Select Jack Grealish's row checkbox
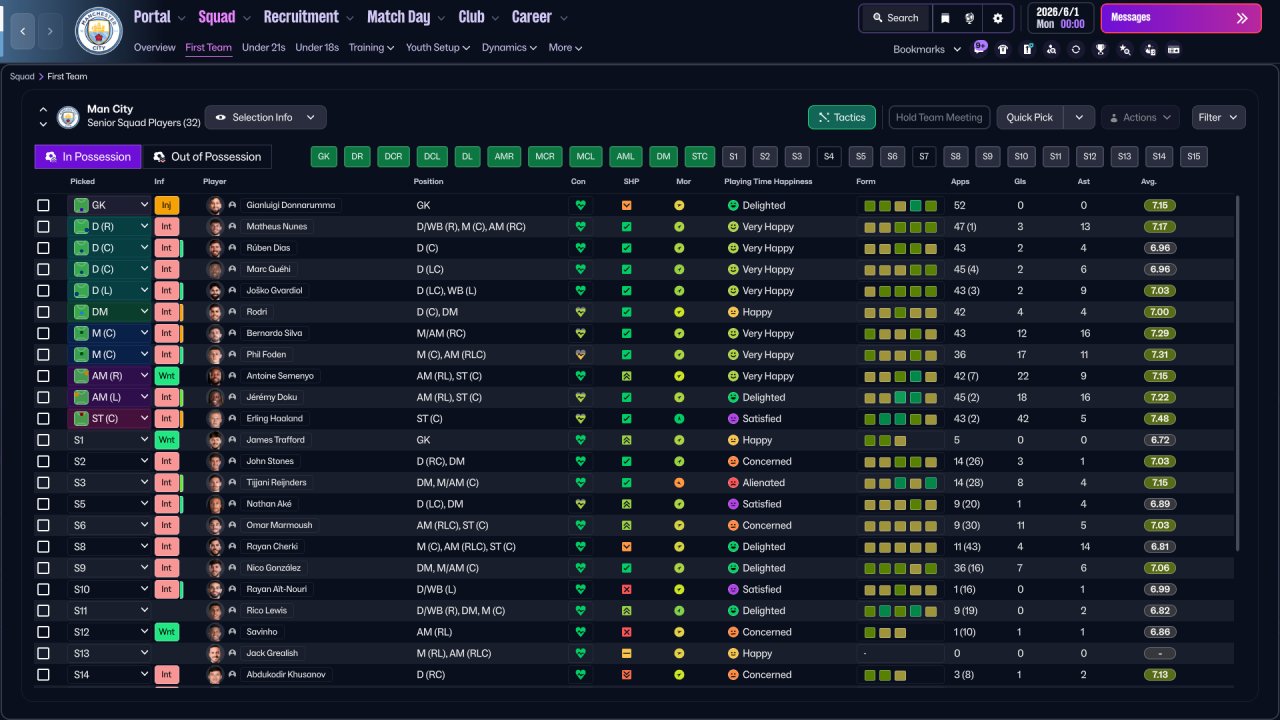Image resolution: width=1280 pixels, height=720 pixels. coord(43,653)
